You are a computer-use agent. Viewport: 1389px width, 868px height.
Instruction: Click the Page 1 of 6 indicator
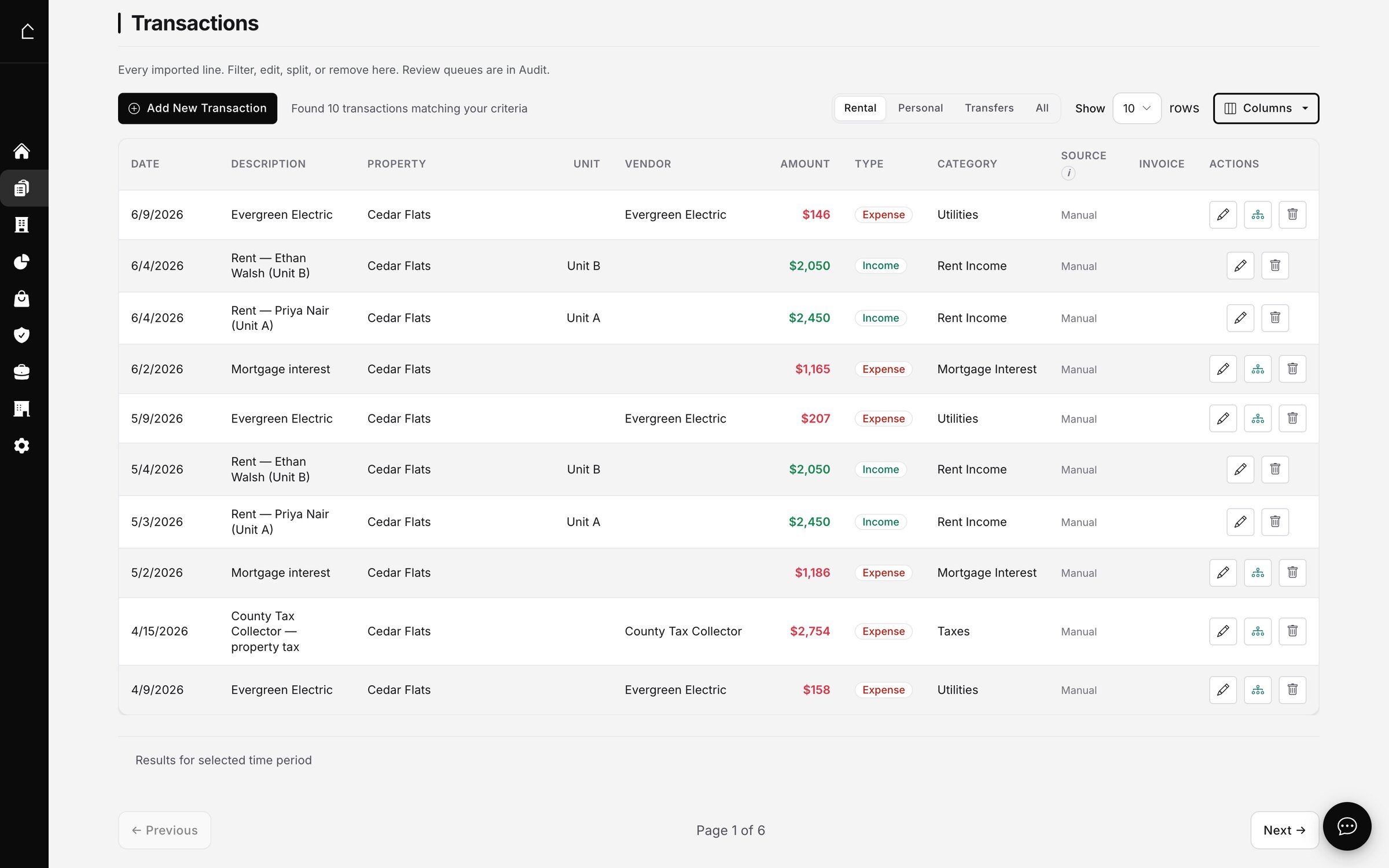[x=730, y=830]
